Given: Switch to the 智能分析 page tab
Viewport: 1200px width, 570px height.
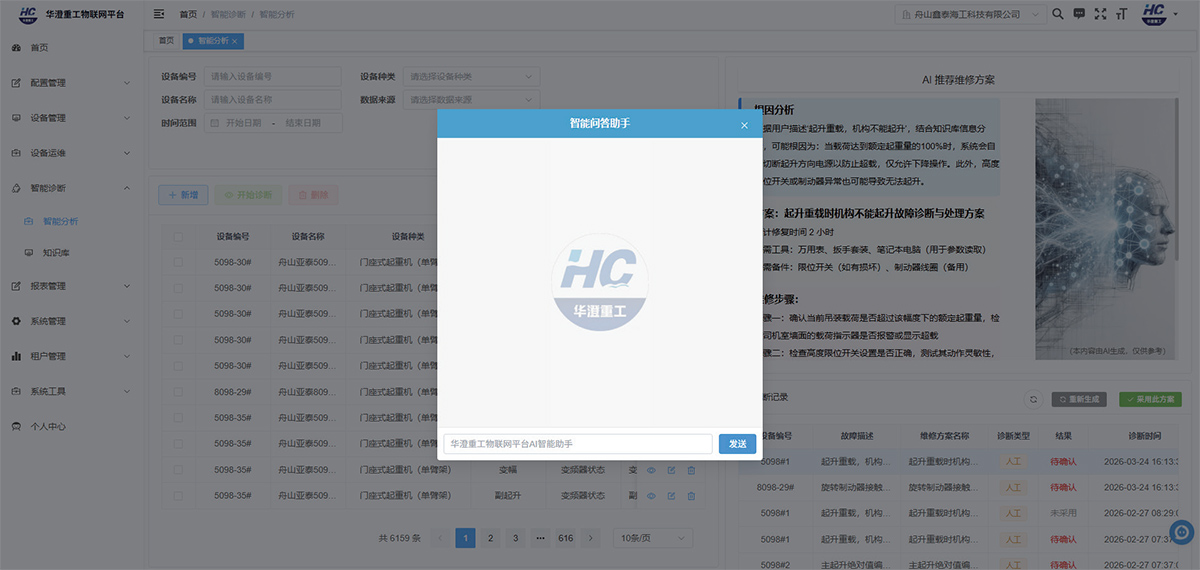Looking at the screenshot, I should [x=212, y=41].
